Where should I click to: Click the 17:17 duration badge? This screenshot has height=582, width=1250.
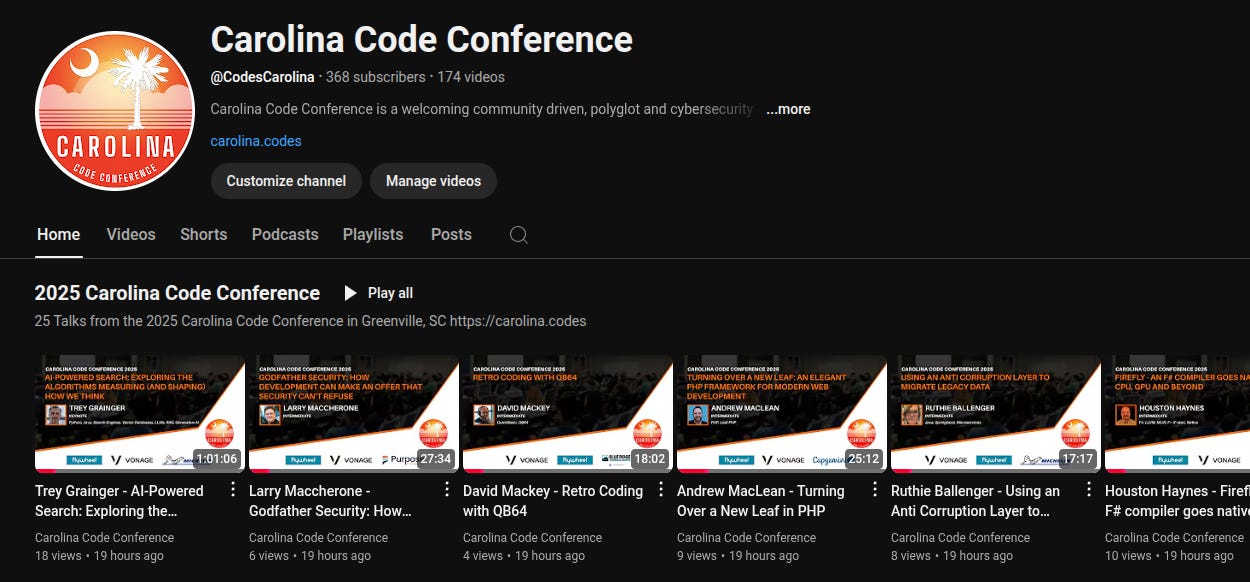click(1078, 459)
